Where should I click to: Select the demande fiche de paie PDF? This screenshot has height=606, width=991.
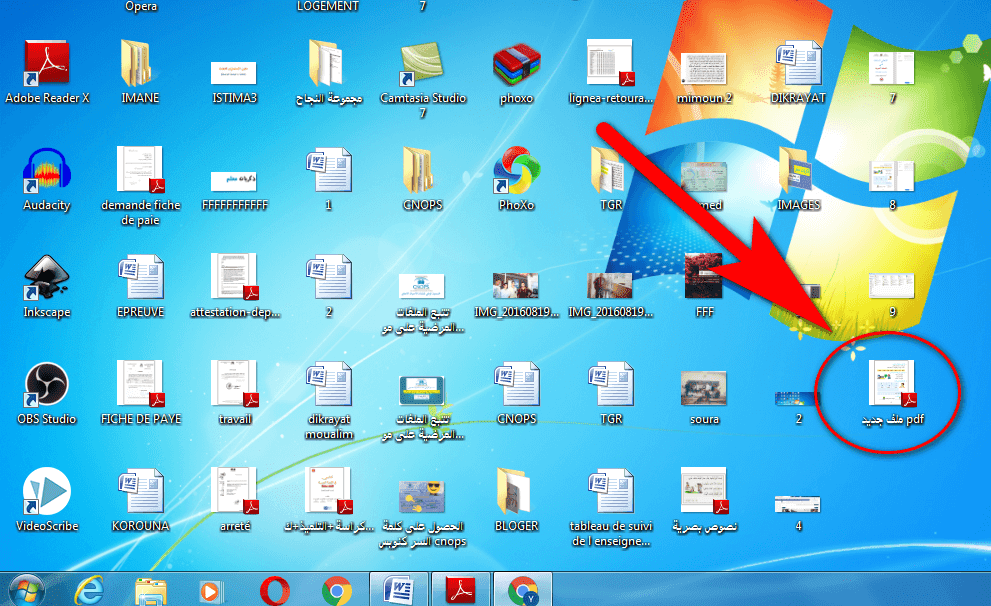coord(140,169)
